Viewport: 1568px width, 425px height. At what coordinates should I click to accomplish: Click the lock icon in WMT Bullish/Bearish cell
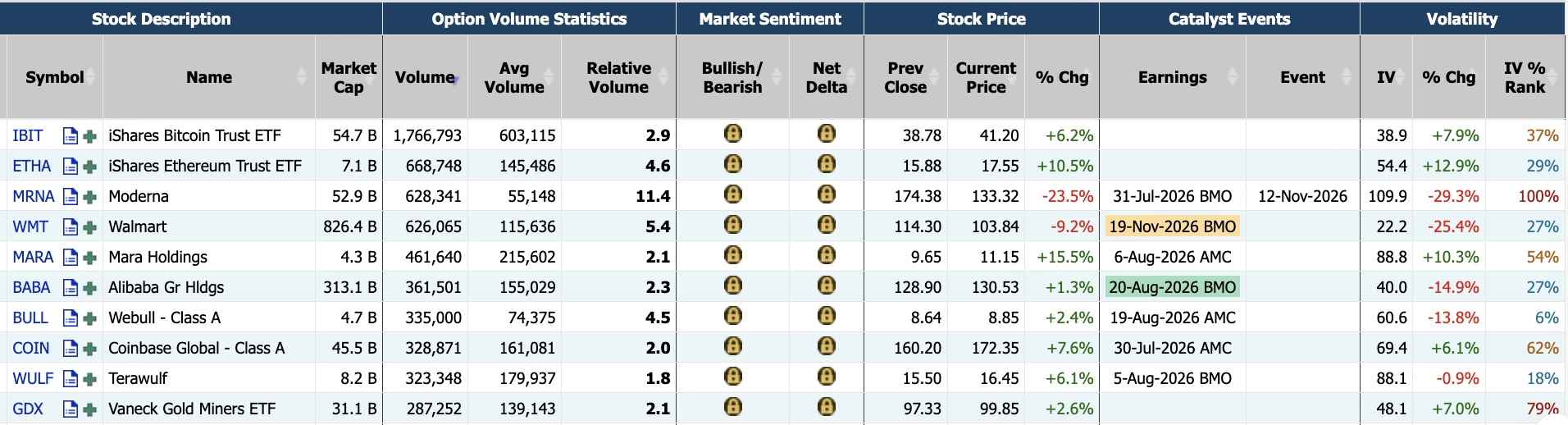(x=733, y=225)
